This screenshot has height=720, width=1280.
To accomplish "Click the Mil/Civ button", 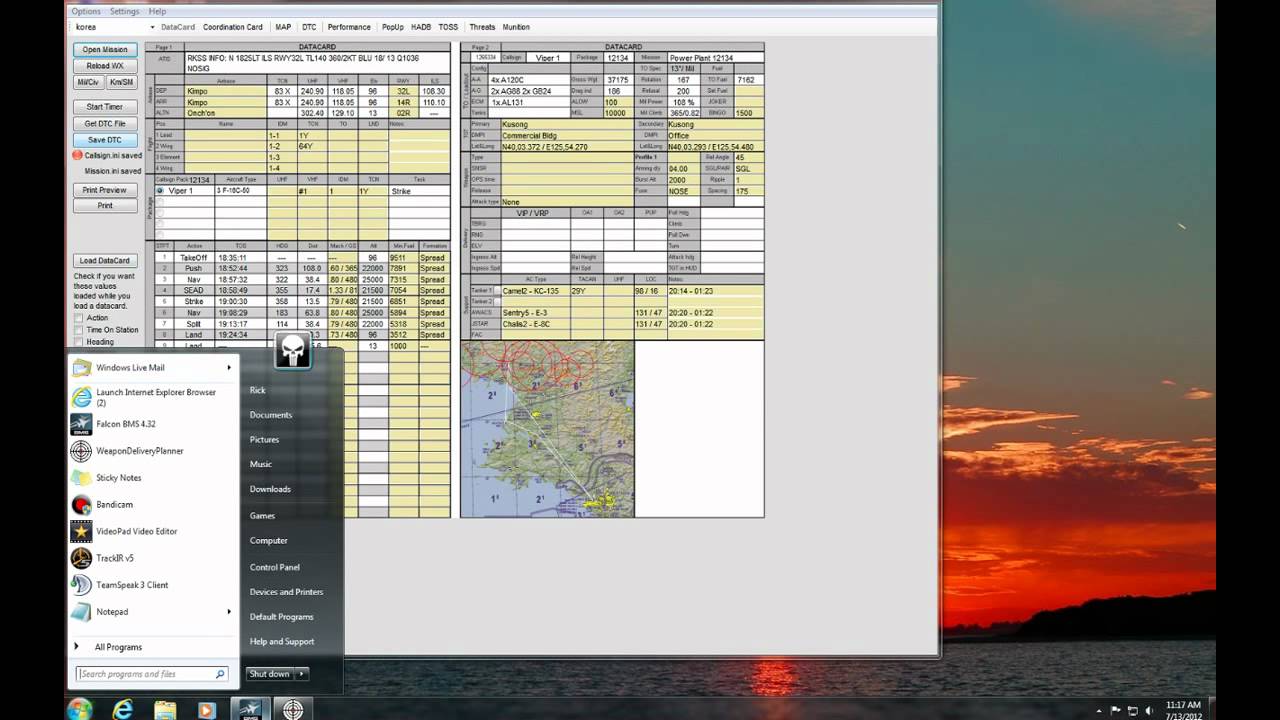I will [88, 82].
